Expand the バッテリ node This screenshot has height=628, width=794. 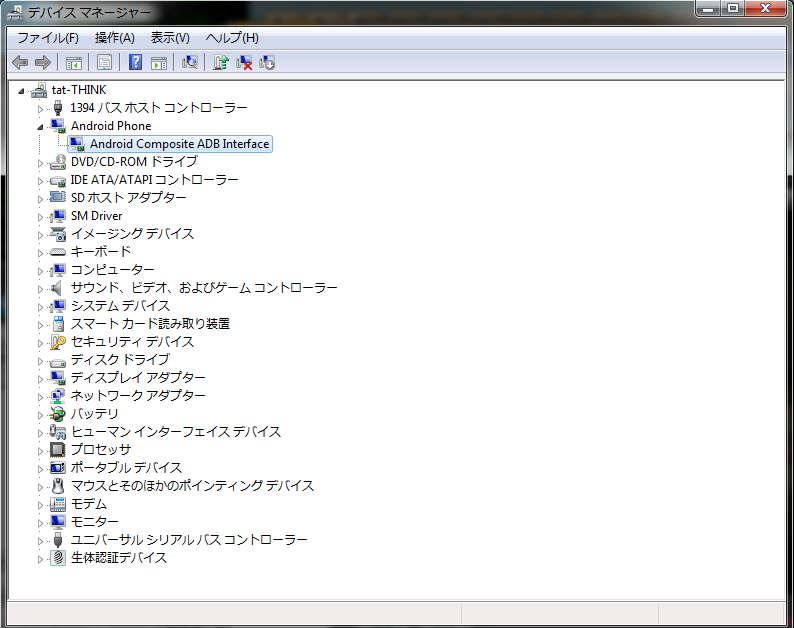point(40,415)
